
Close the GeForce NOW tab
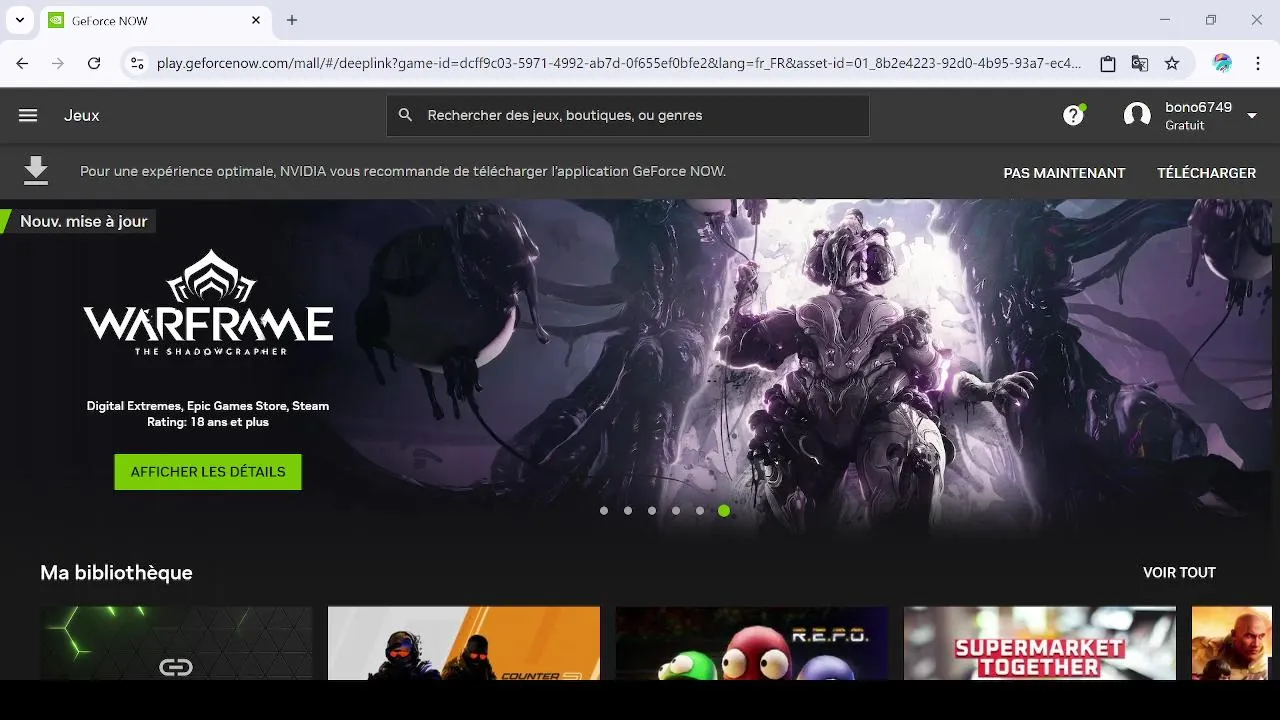tap(256, 20)
